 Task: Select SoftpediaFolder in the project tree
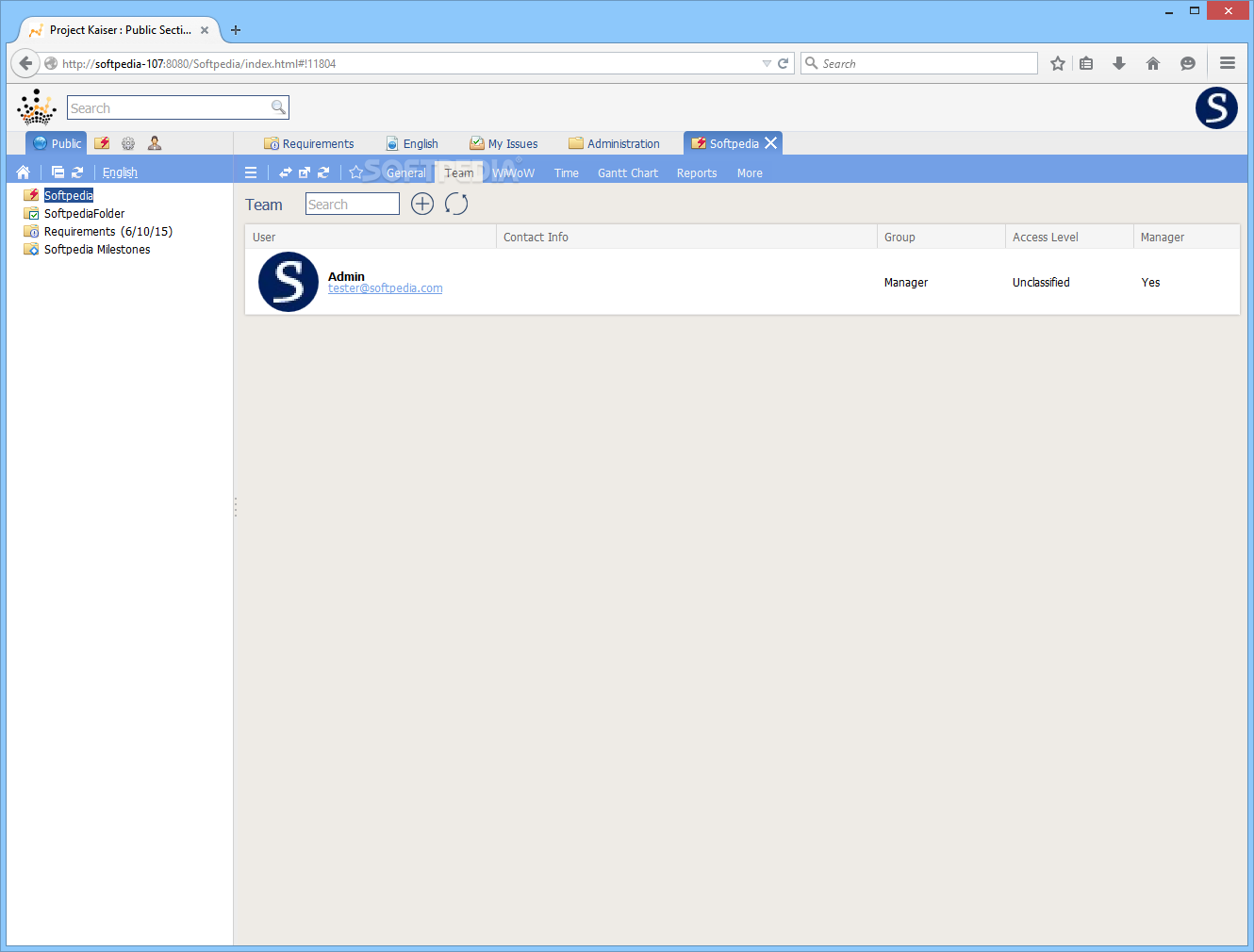[84, 213]
